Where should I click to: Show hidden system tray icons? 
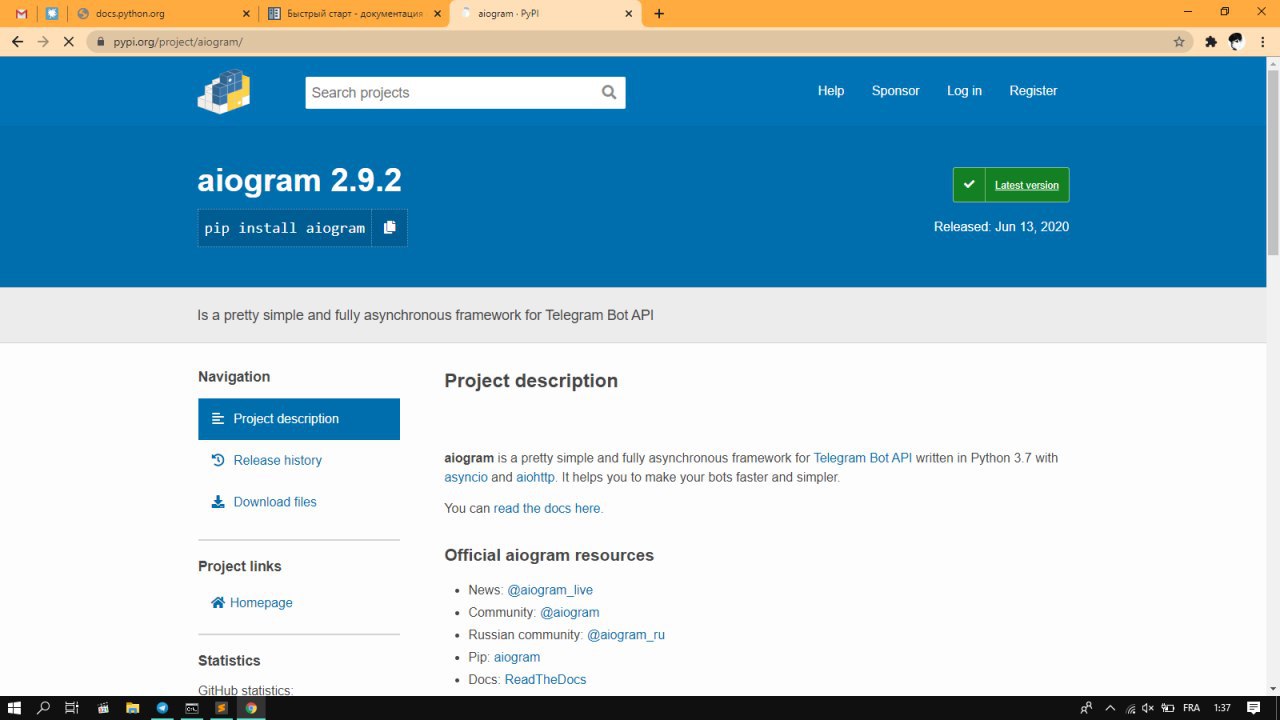[x=1110, y=708]
